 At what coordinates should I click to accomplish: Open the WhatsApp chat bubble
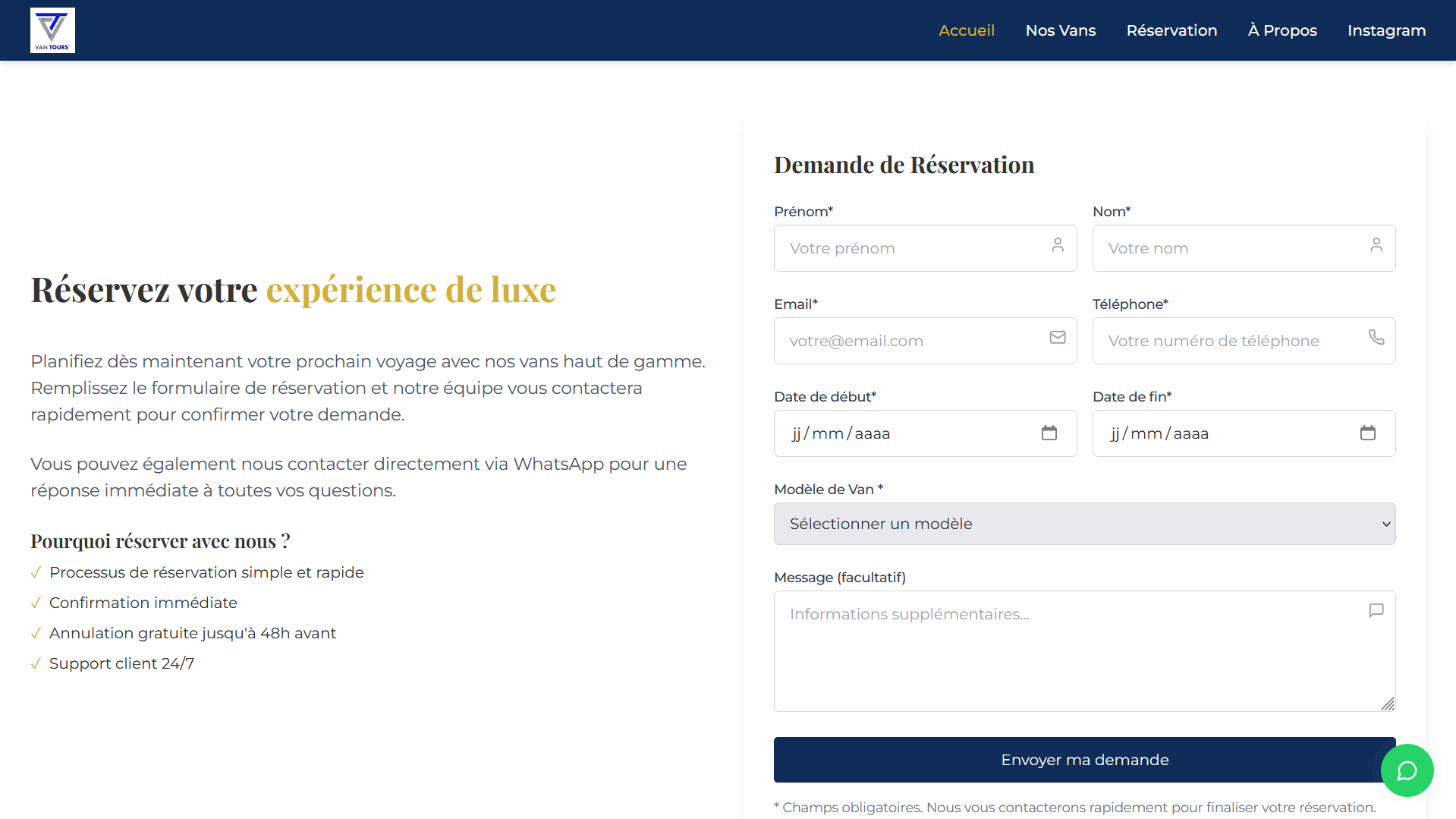coord(1407,770)
